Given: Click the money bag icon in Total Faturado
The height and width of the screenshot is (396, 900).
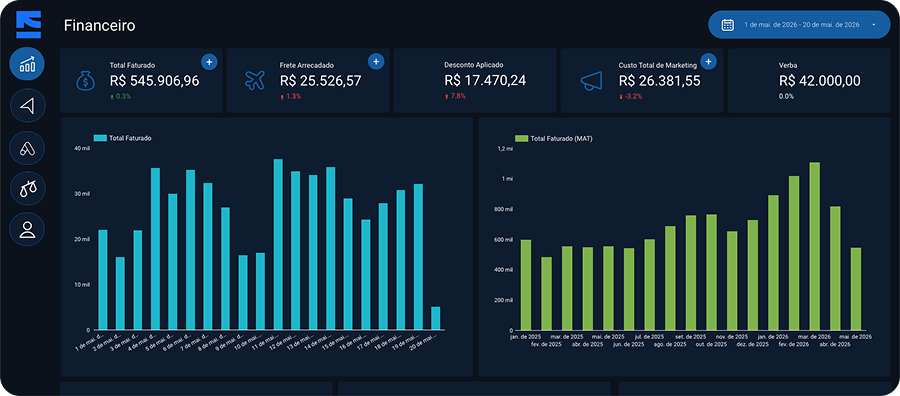Looking at the screenshot, I should 85,81.
